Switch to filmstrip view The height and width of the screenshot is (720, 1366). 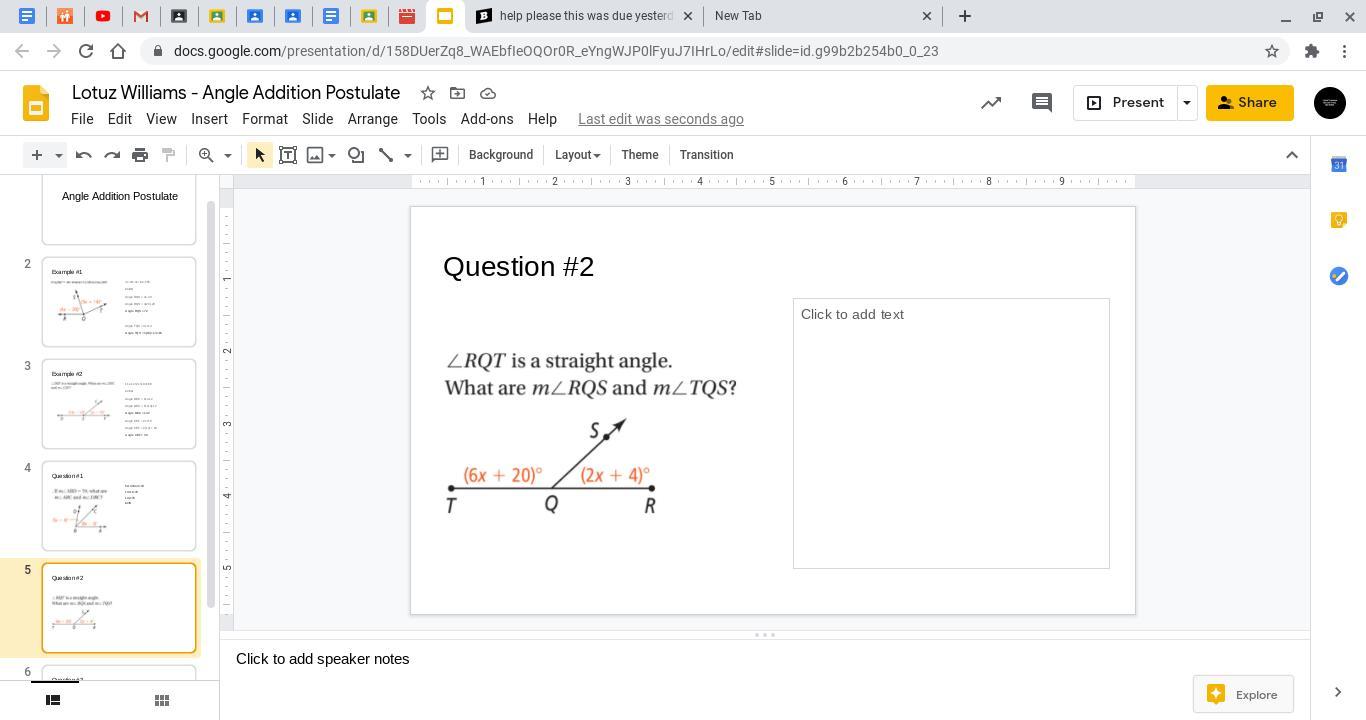click(x=53, y=700)
